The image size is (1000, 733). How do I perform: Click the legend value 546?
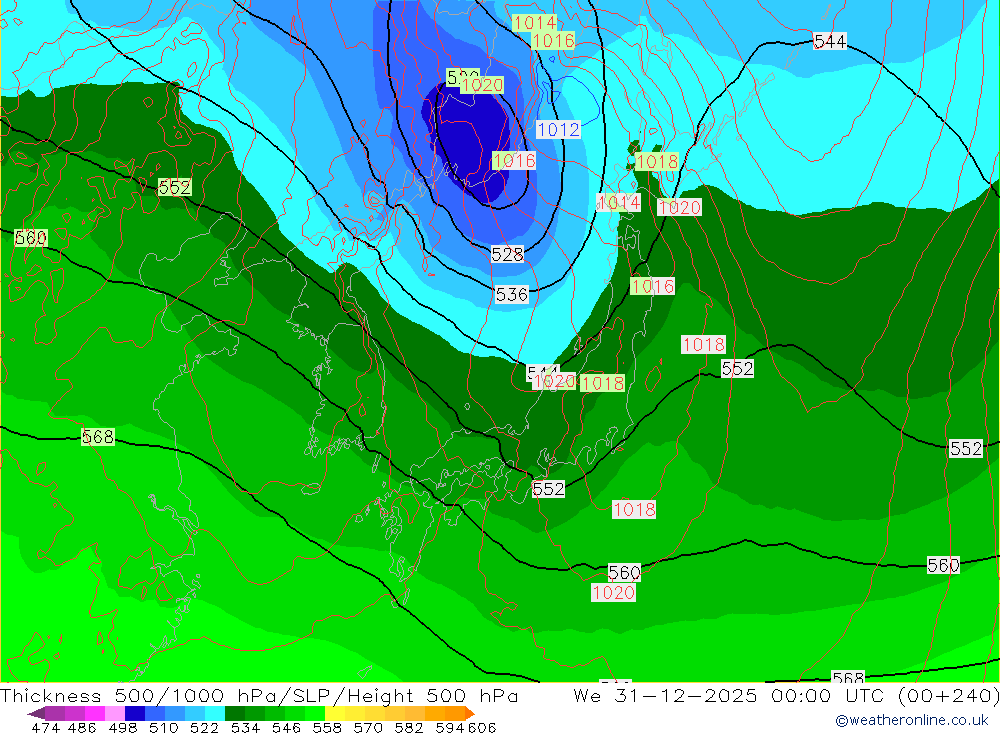point(286,728)
